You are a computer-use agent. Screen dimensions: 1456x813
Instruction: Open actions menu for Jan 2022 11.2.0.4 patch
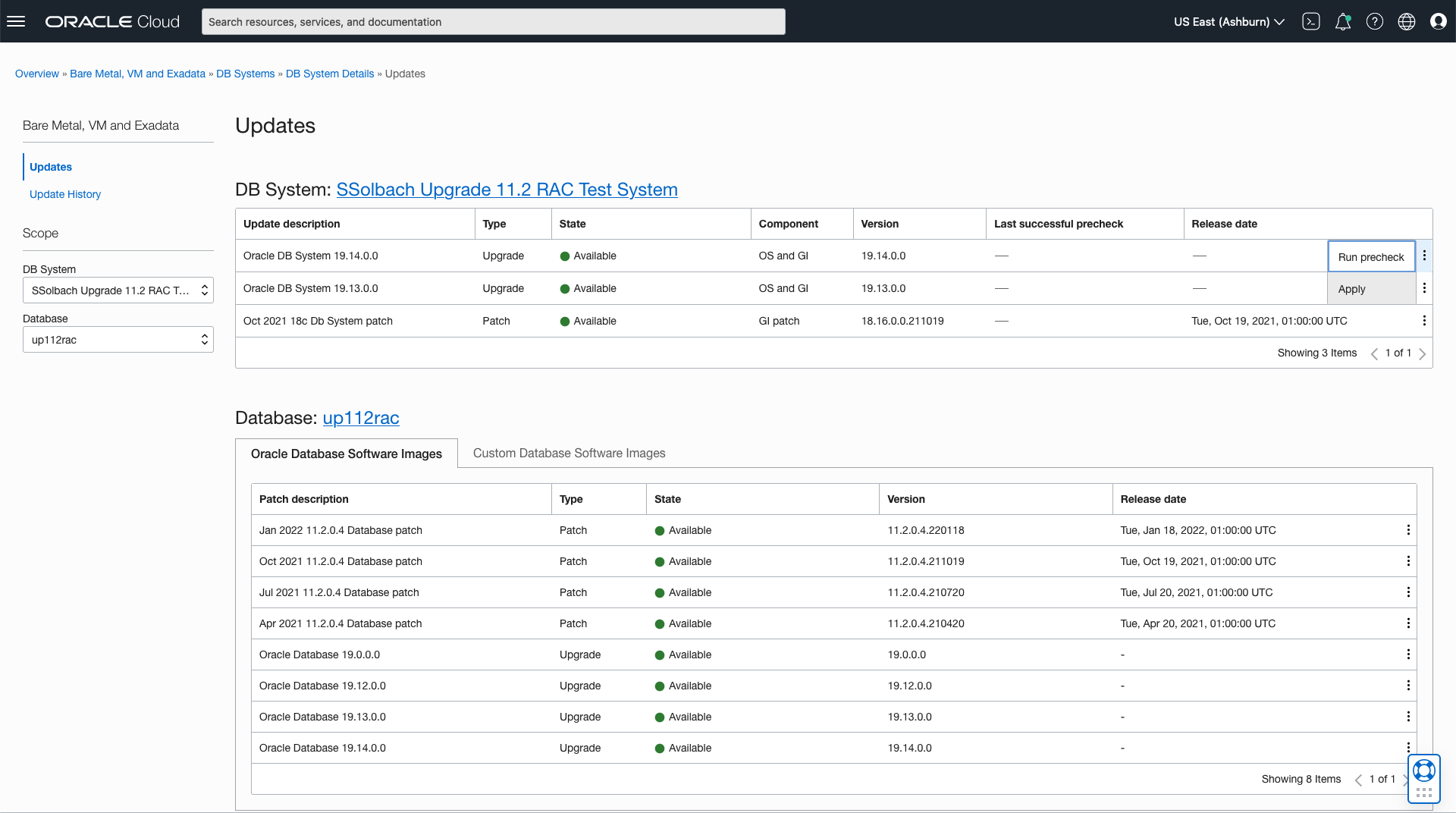coord(1408,530)
